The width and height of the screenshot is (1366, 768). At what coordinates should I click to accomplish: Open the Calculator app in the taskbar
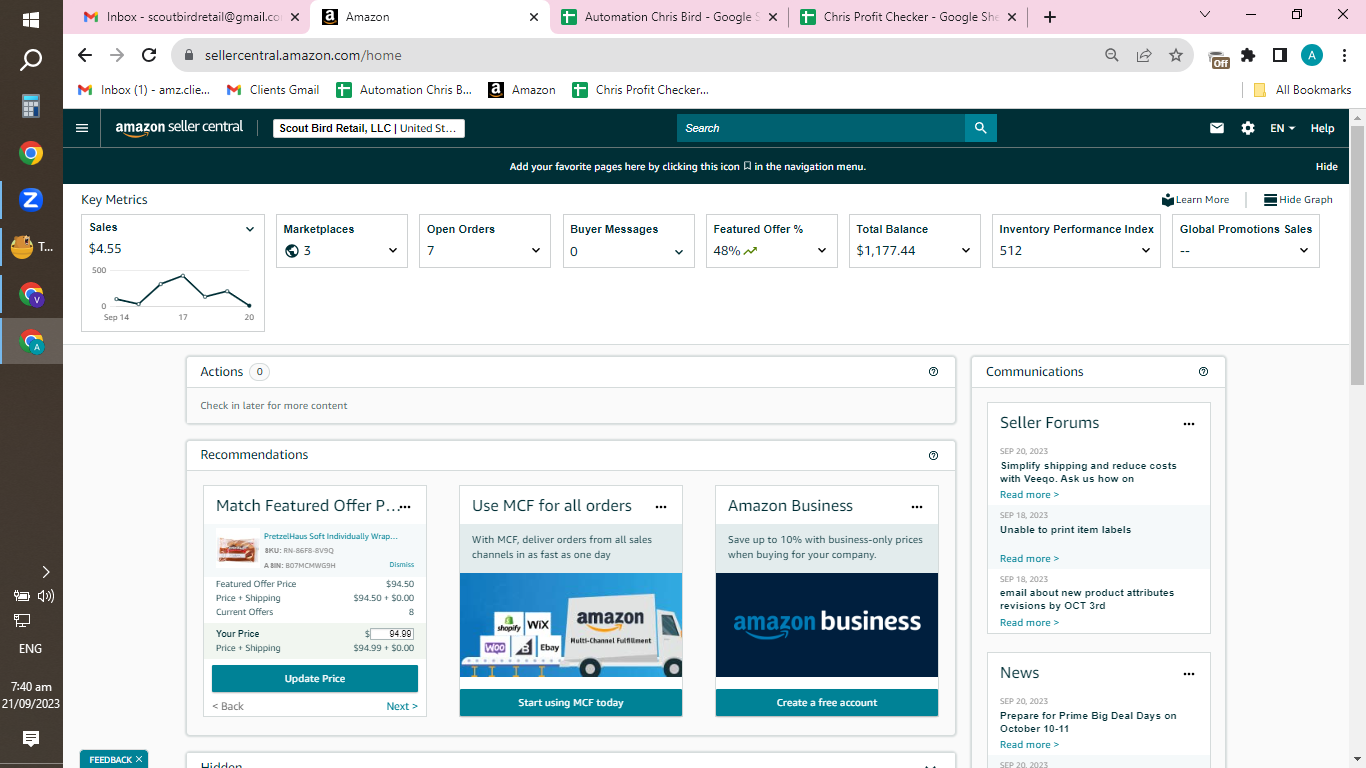[31, 106]
